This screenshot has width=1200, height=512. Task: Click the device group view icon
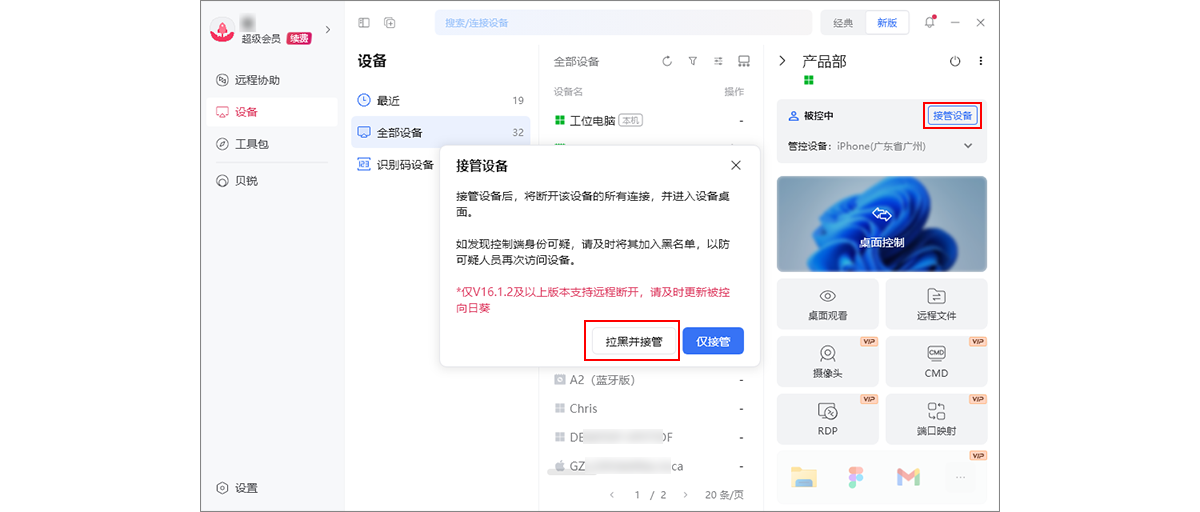(x=743, y=61)
